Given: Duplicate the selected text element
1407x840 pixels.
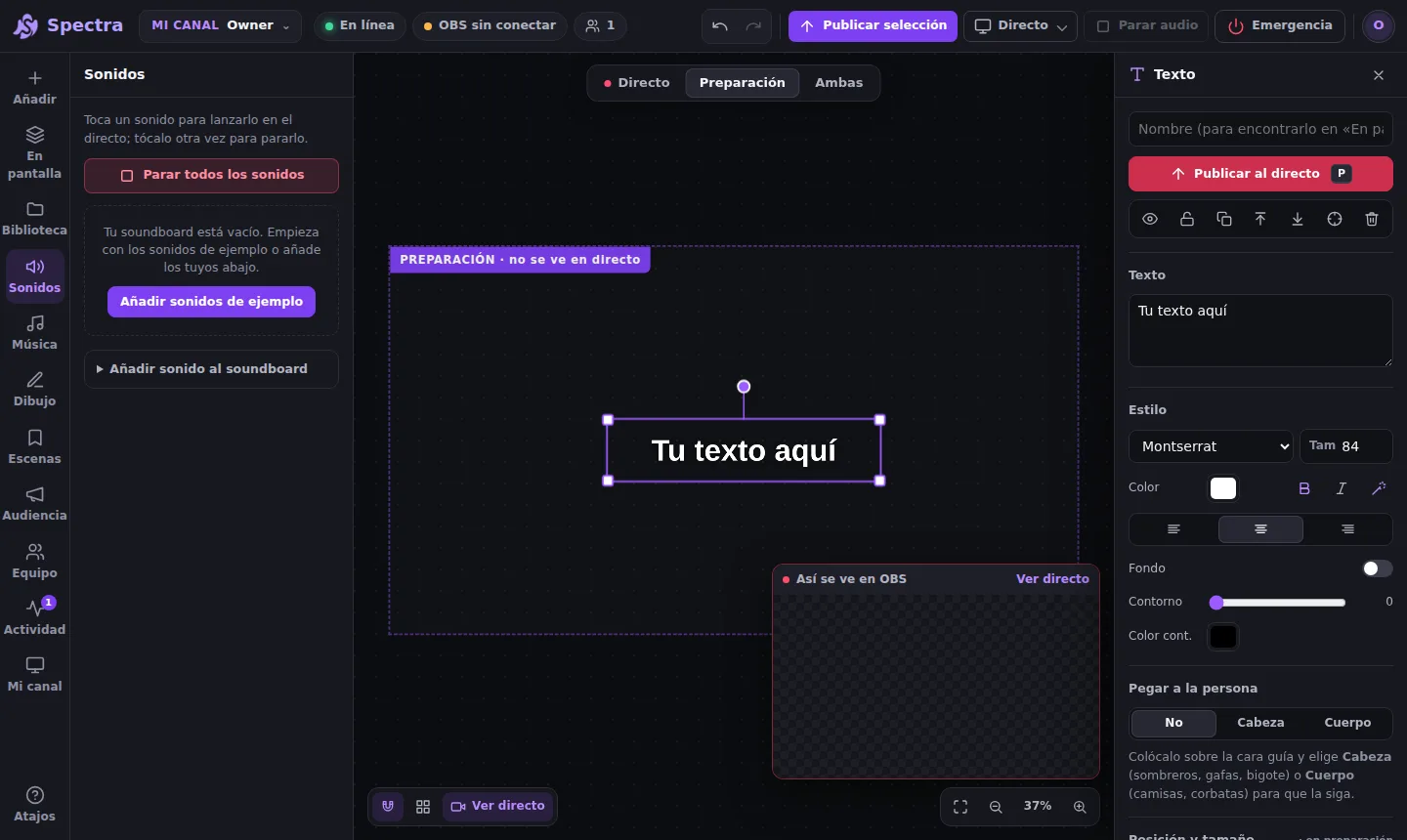Looking at the screenshot, I should [1223, 219].
